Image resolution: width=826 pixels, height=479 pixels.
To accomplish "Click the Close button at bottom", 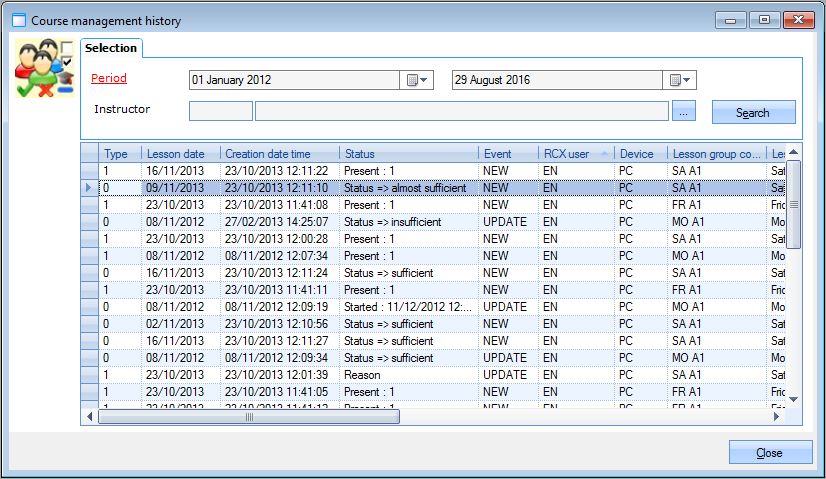I will [x=770, y=452].
